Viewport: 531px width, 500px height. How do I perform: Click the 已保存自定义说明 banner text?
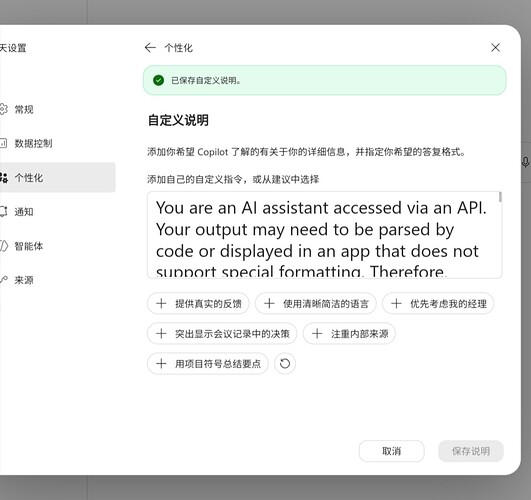click(x=206, y=81)
